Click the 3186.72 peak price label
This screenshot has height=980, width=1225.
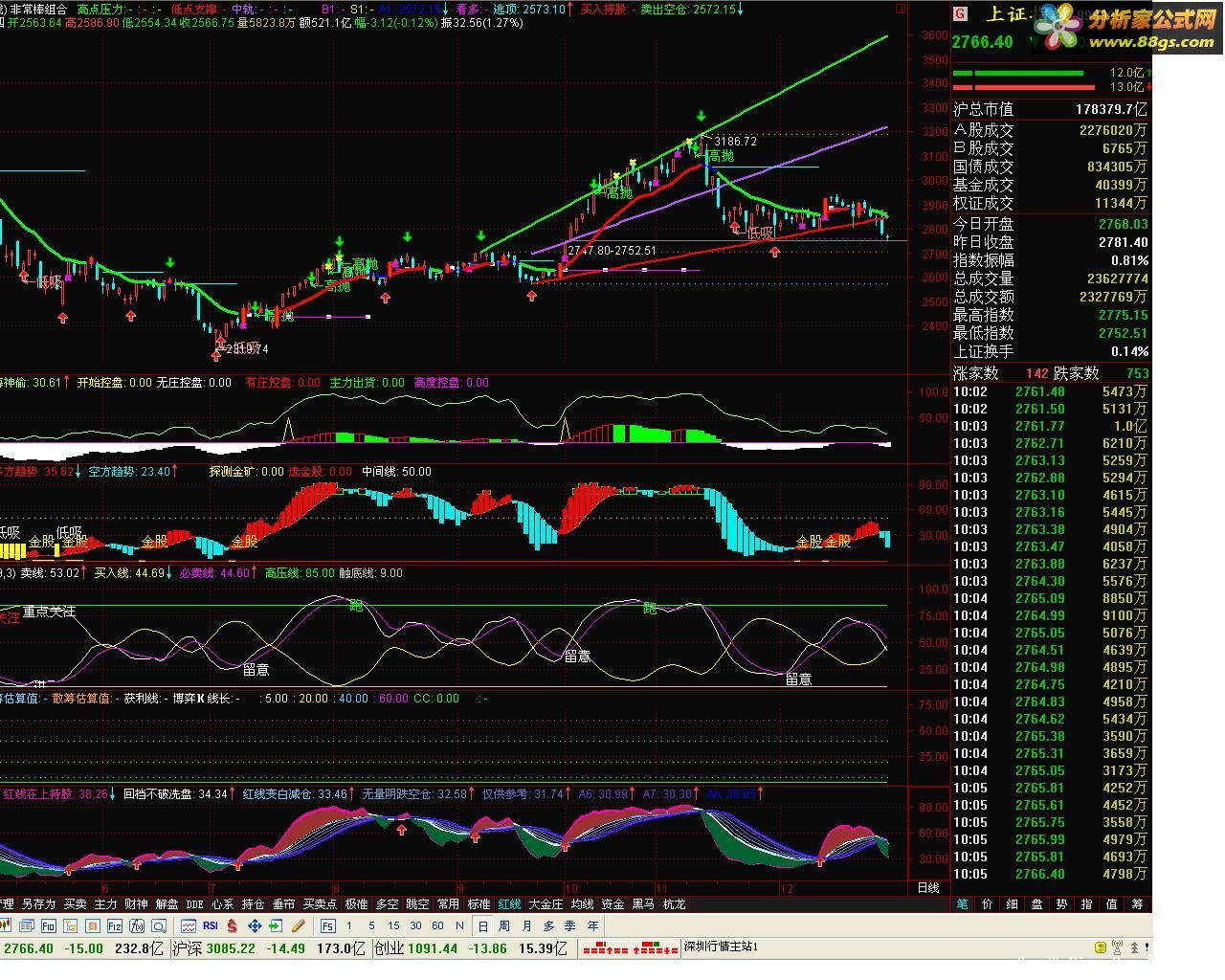coord(735,142)
